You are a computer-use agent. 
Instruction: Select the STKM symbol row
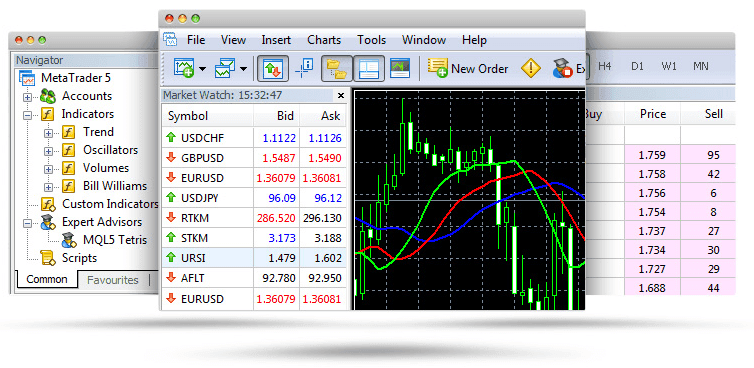(254, 238)
